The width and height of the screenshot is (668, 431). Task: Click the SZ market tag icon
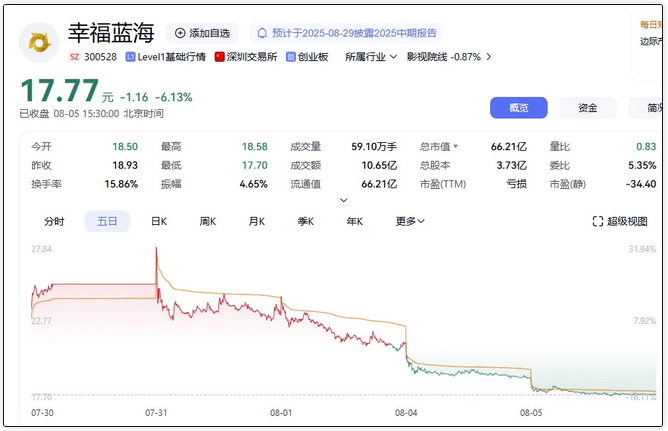click(x=74, y=57)
